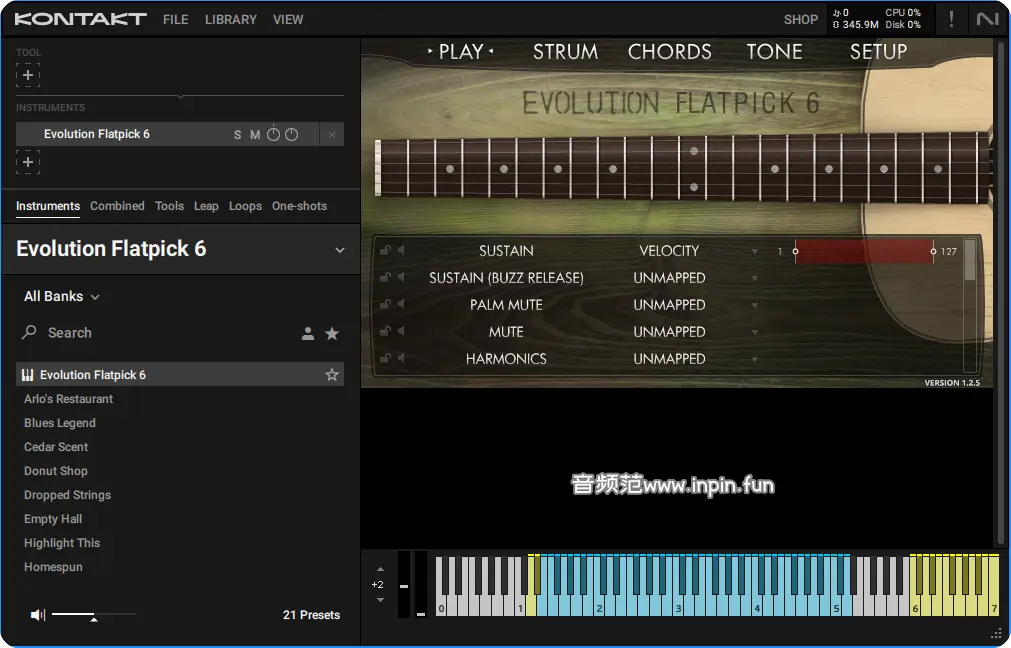
Task: Click the preview volume slider
Action: 92,614
